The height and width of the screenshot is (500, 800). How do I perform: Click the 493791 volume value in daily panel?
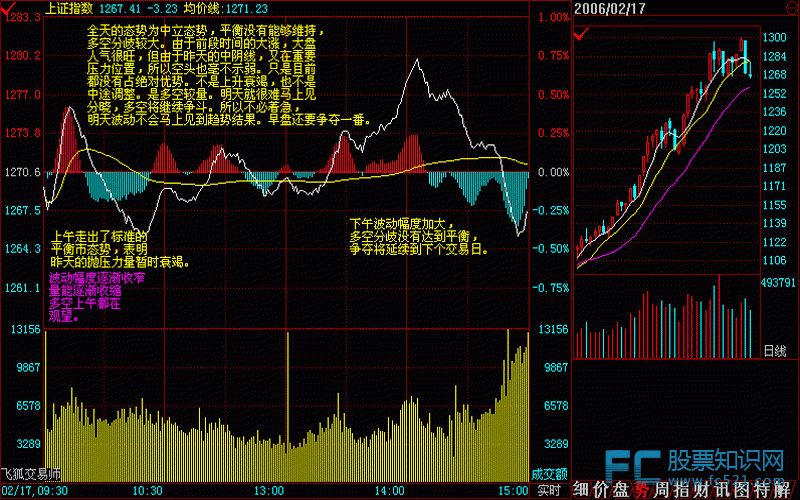(779, 283)
